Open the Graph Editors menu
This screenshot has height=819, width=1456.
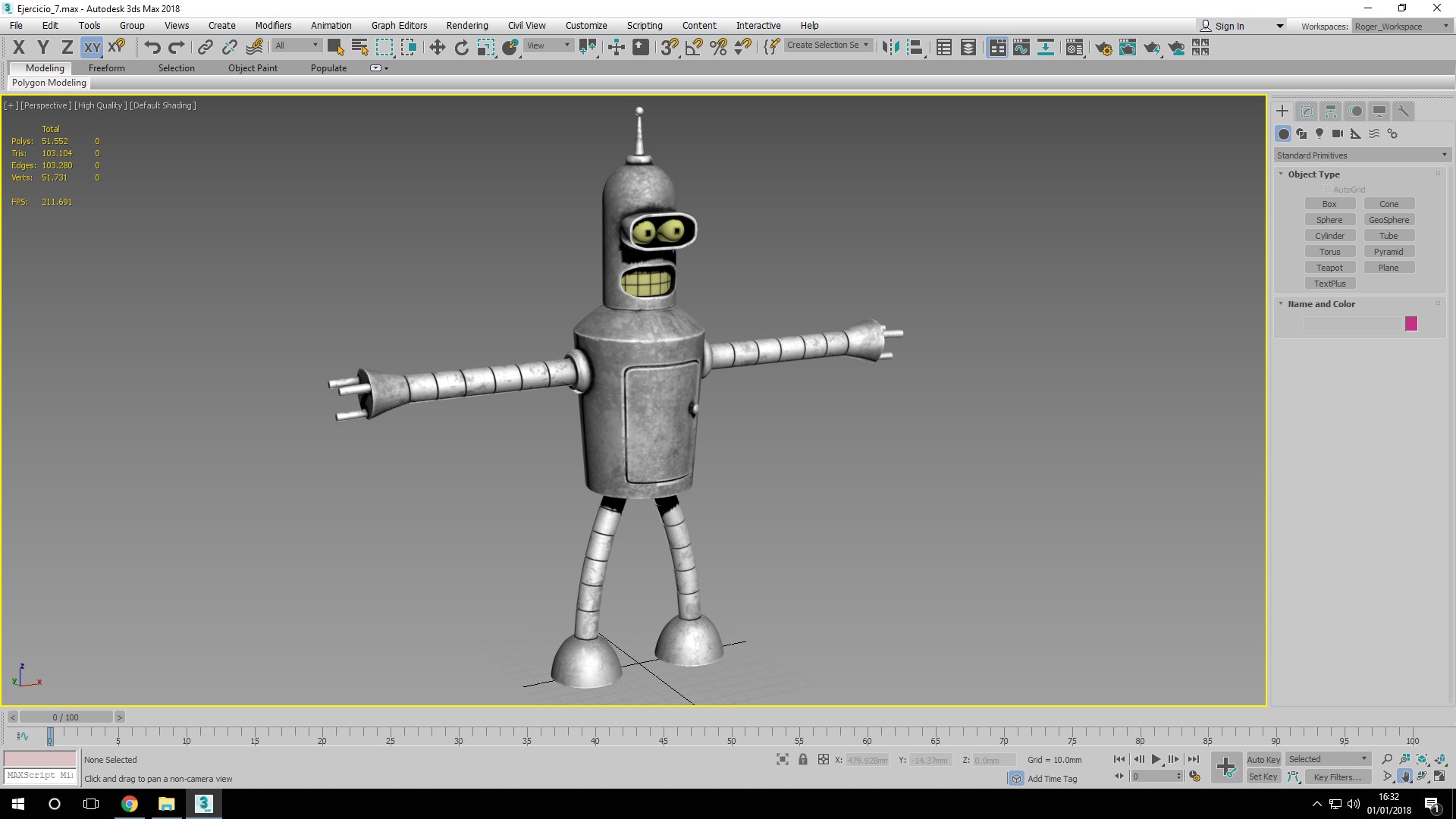pos(399,25)
